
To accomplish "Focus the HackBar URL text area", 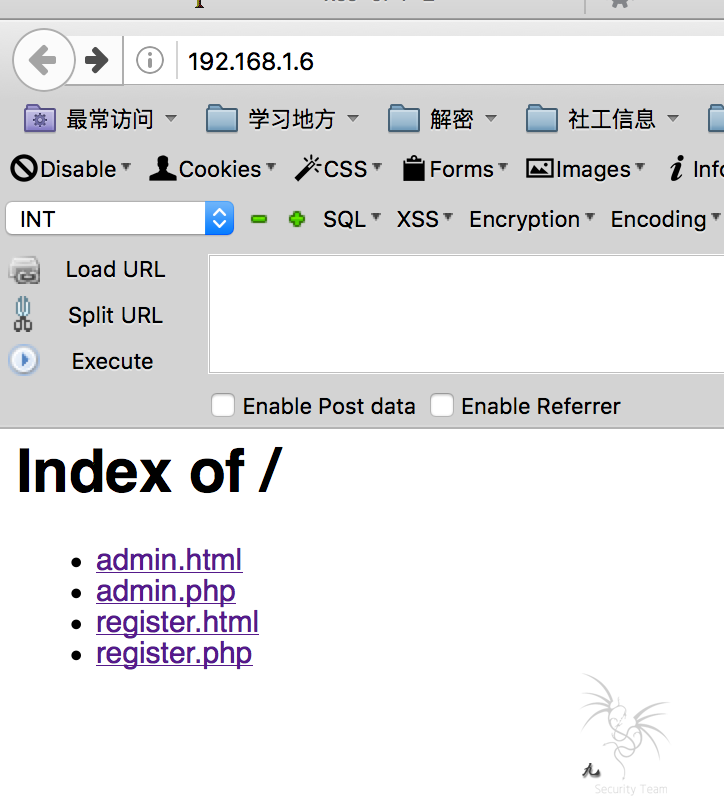I will click(466, 314).
